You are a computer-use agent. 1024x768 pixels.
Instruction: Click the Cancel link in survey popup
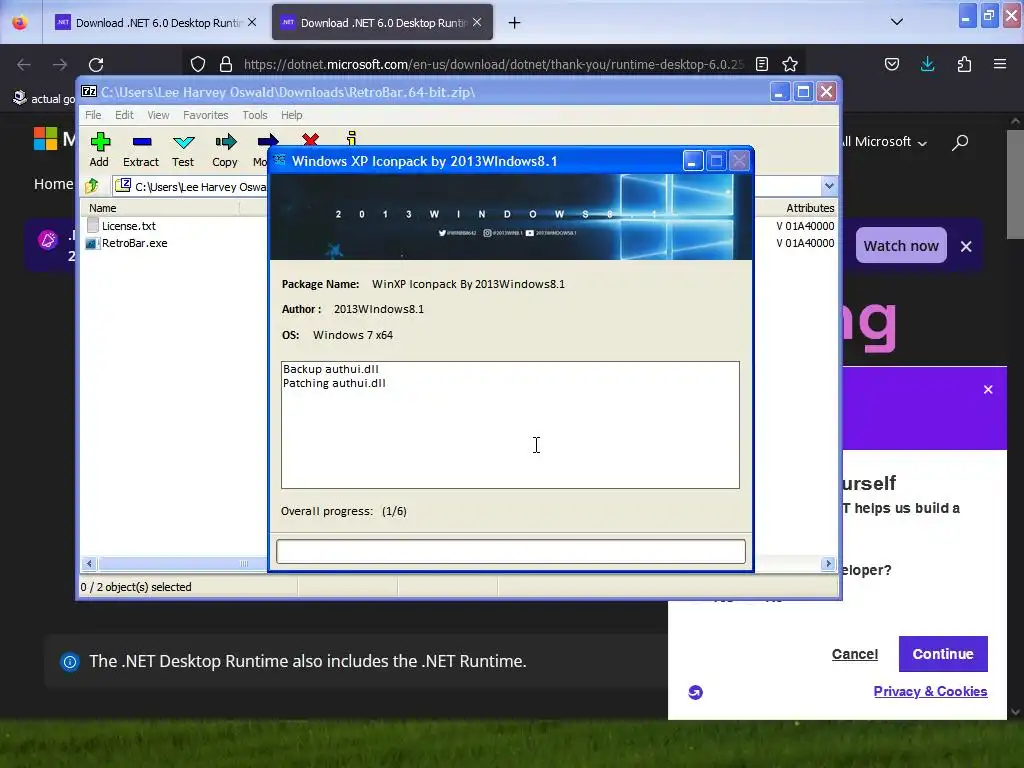coord(854,654)
